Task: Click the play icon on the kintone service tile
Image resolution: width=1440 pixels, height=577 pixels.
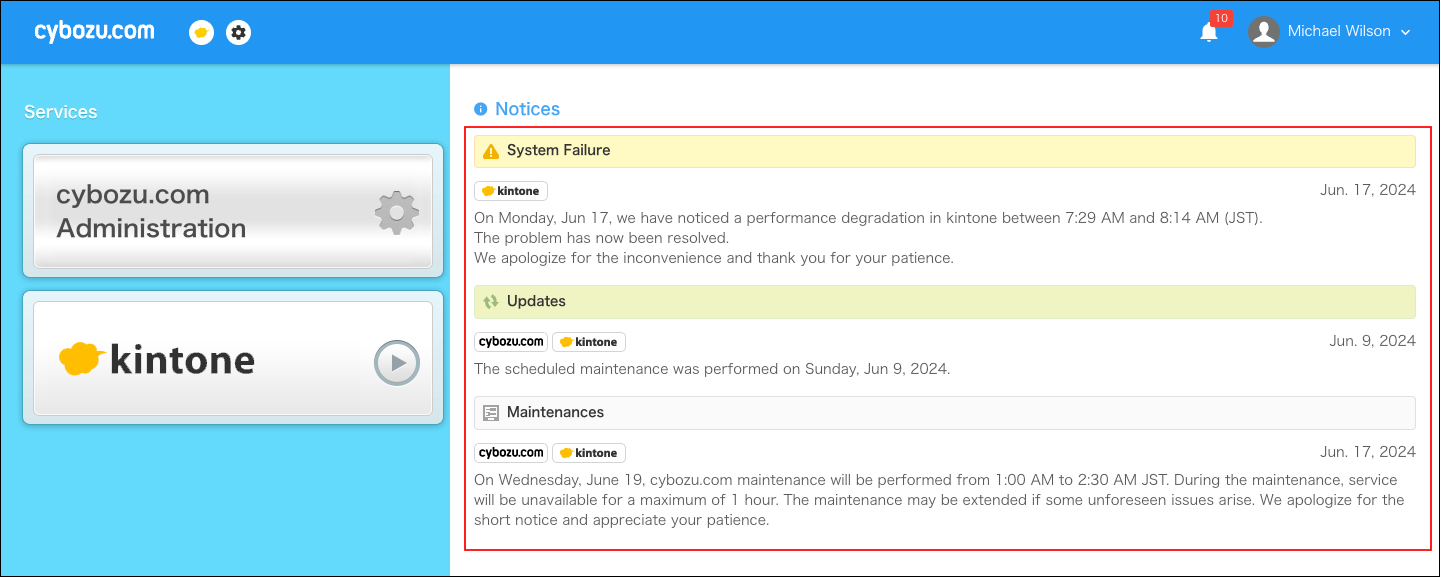Action: click(396, 363)
